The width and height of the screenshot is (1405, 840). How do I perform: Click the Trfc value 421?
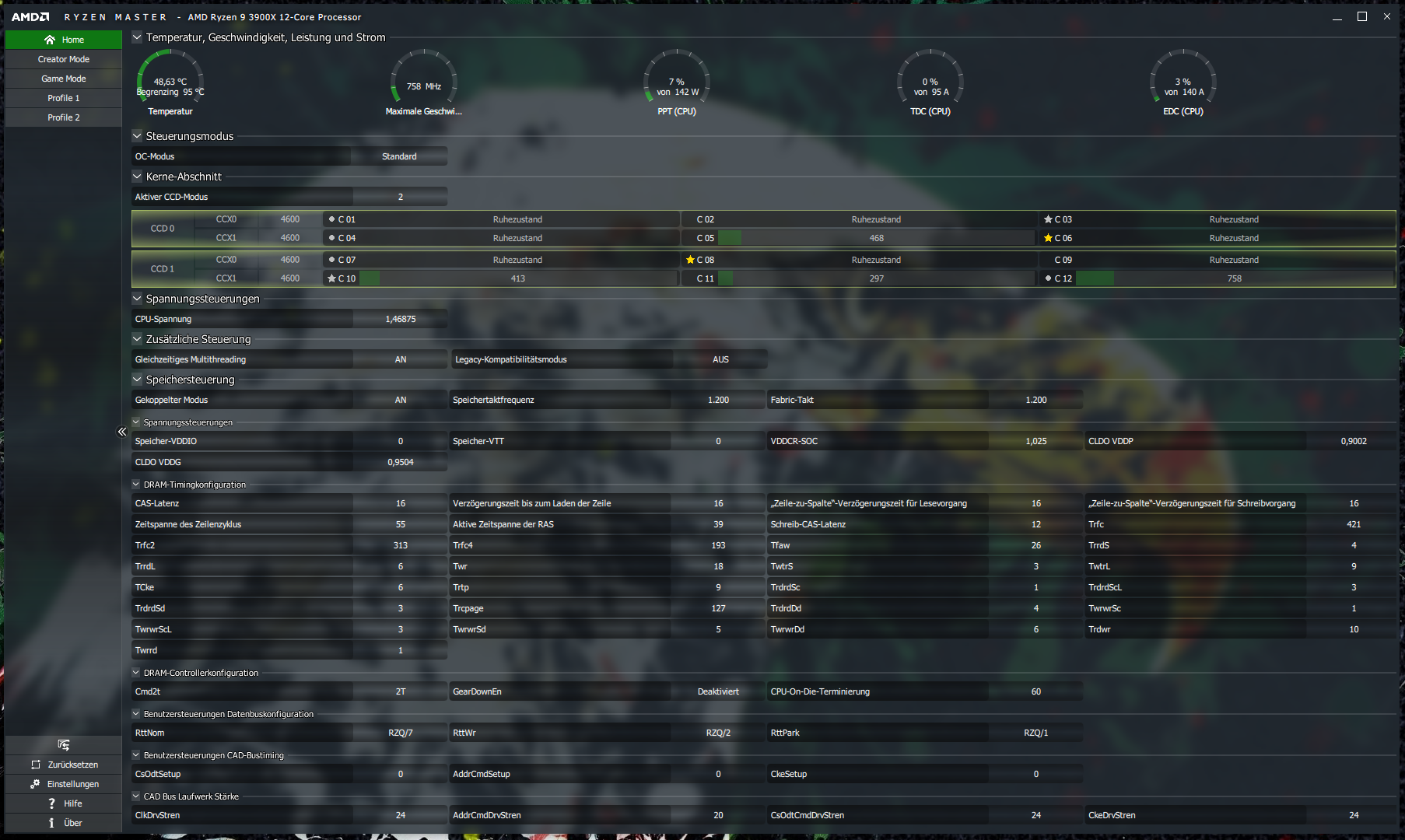[x=1354, y=524]
